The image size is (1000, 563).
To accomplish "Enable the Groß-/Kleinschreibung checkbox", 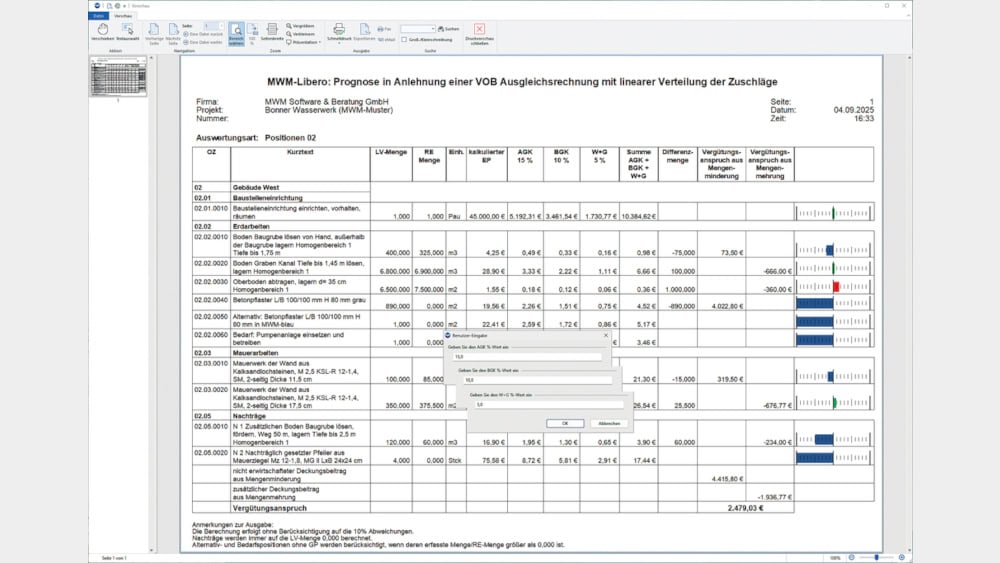I will coord(402,39).
